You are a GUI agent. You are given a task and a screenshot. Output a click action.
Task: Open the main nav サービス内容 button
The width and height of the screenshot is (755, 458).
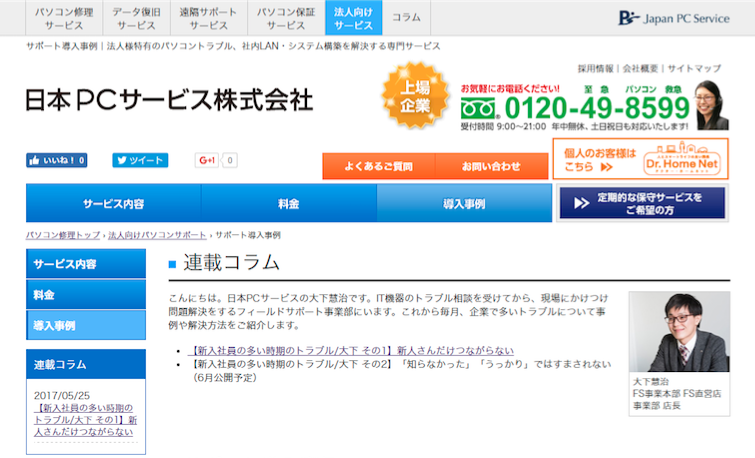[x=114, y=203]
